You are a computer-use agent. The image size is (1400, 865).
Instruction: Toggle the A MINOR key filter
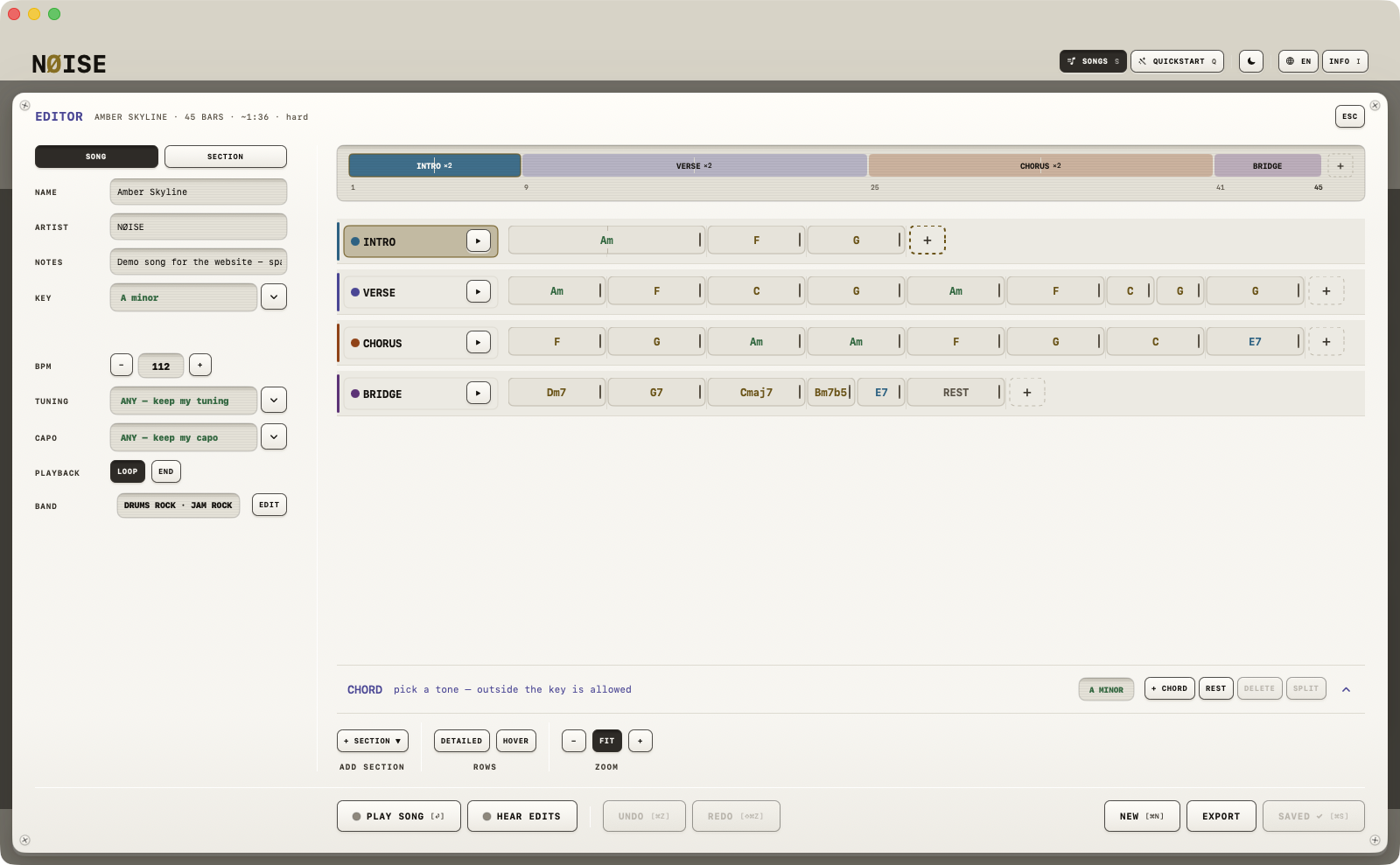1107,689
